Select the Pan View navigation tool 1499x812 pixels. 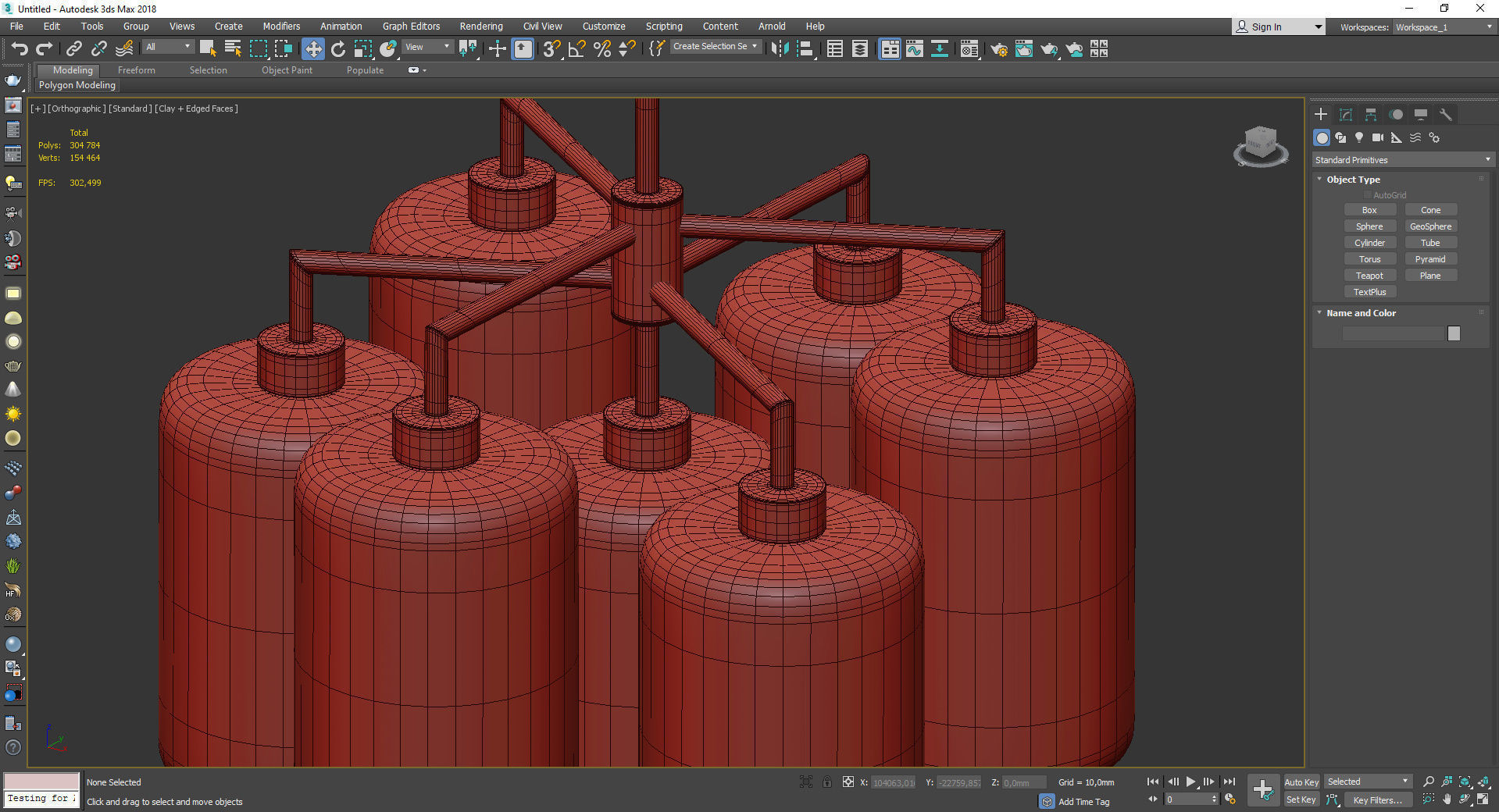[x=1447, y=800]
